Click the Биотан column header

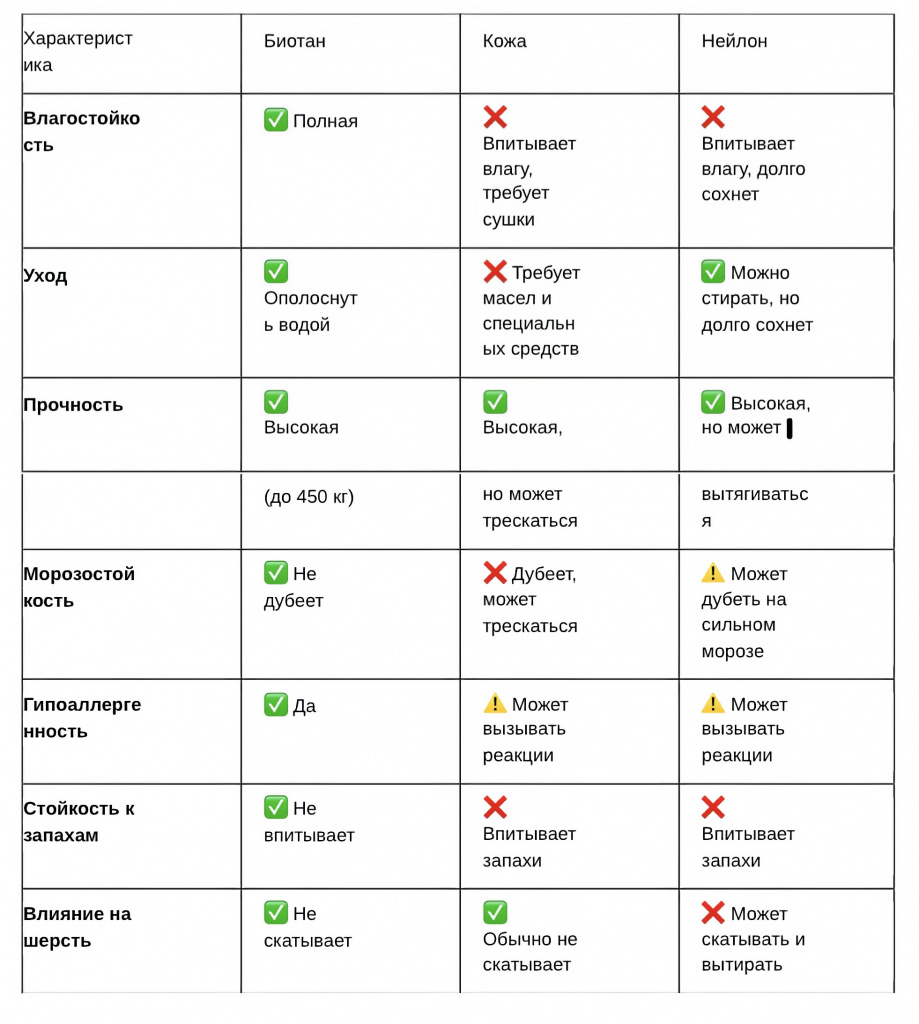click(295, 41)
